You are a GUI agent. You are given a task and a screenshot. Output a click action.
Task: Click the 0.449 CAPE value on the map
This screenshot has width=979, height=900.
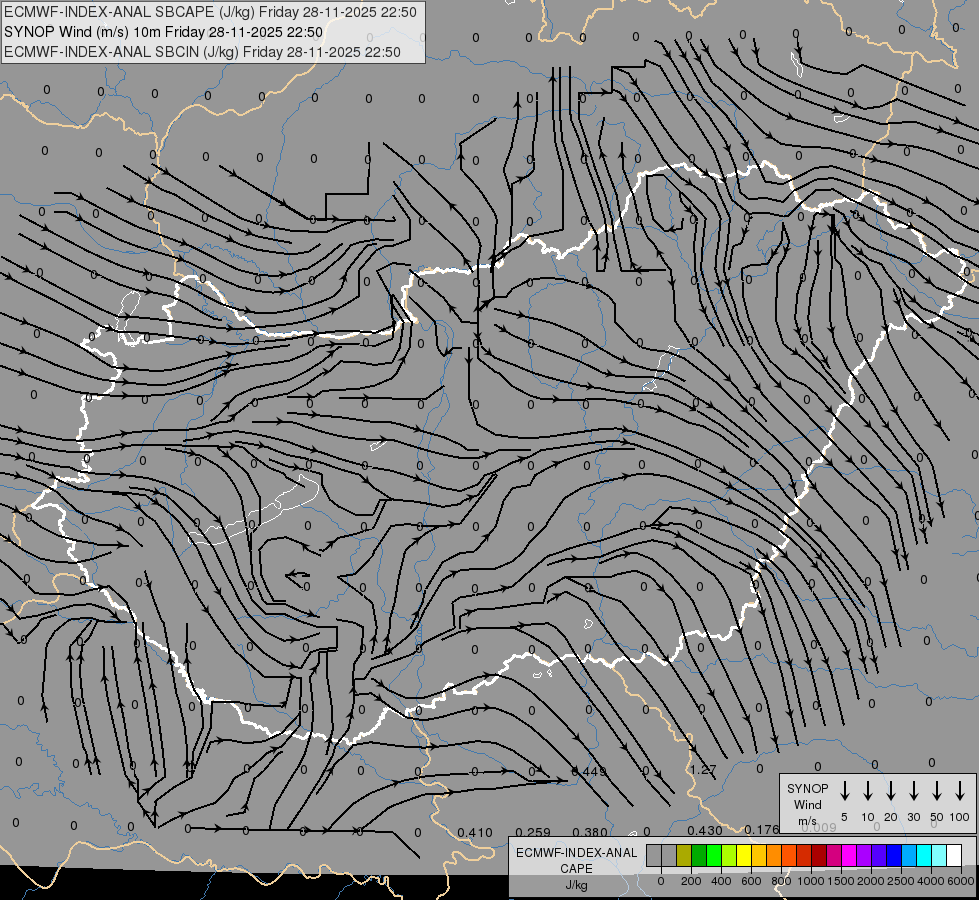[589, 771]
